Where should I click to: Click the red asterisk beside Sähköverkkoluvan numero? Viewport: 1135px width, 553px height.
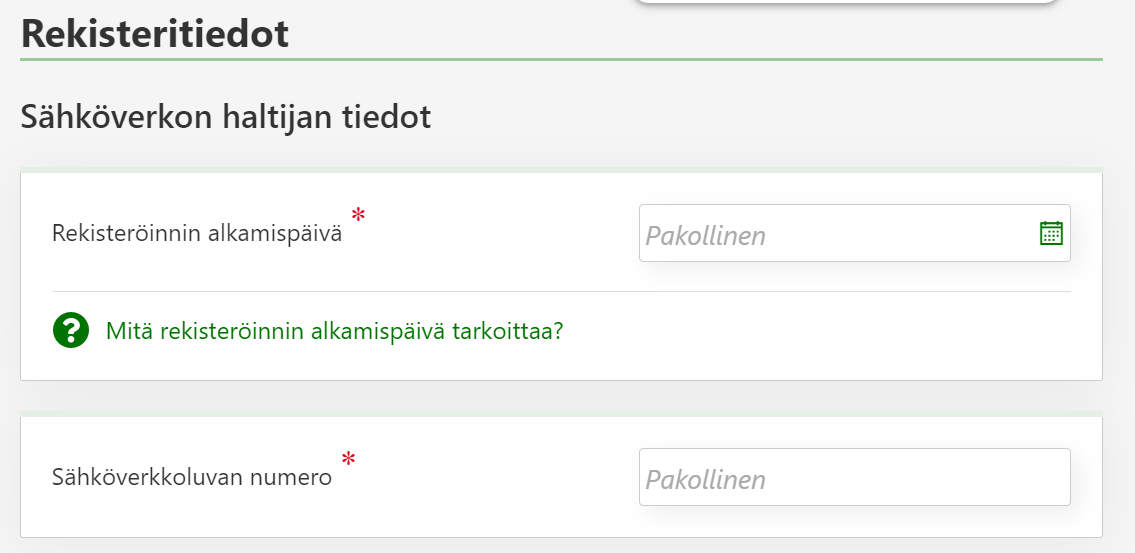tap(348, 459)
